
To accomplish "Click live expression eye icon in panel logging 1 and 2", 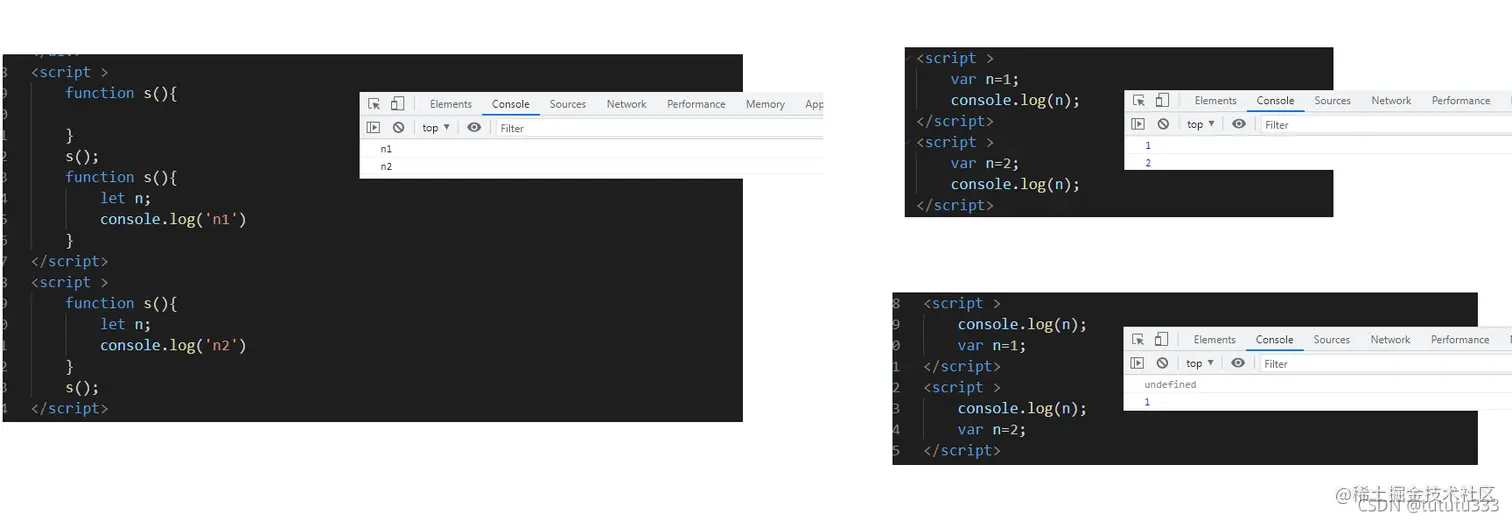I will 1239,124.
